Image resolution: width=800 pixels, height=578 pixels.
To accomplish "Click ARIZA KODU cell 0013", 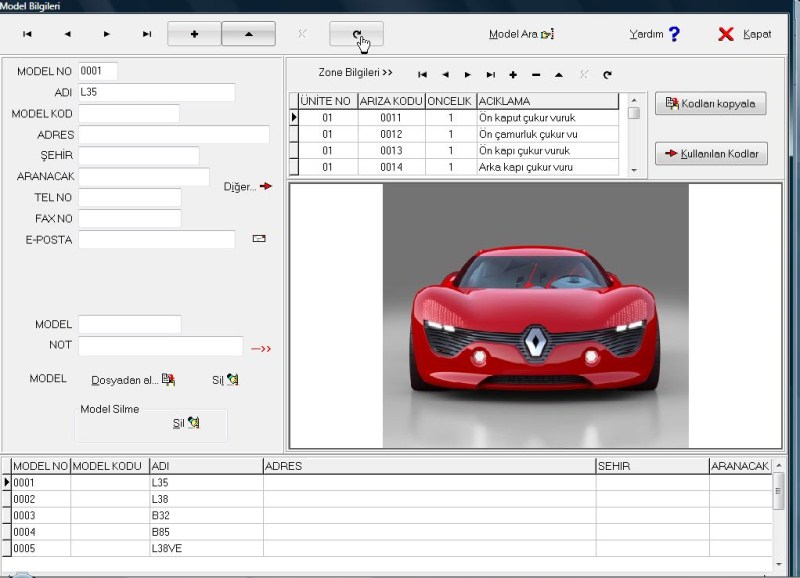I will point(391,150).
